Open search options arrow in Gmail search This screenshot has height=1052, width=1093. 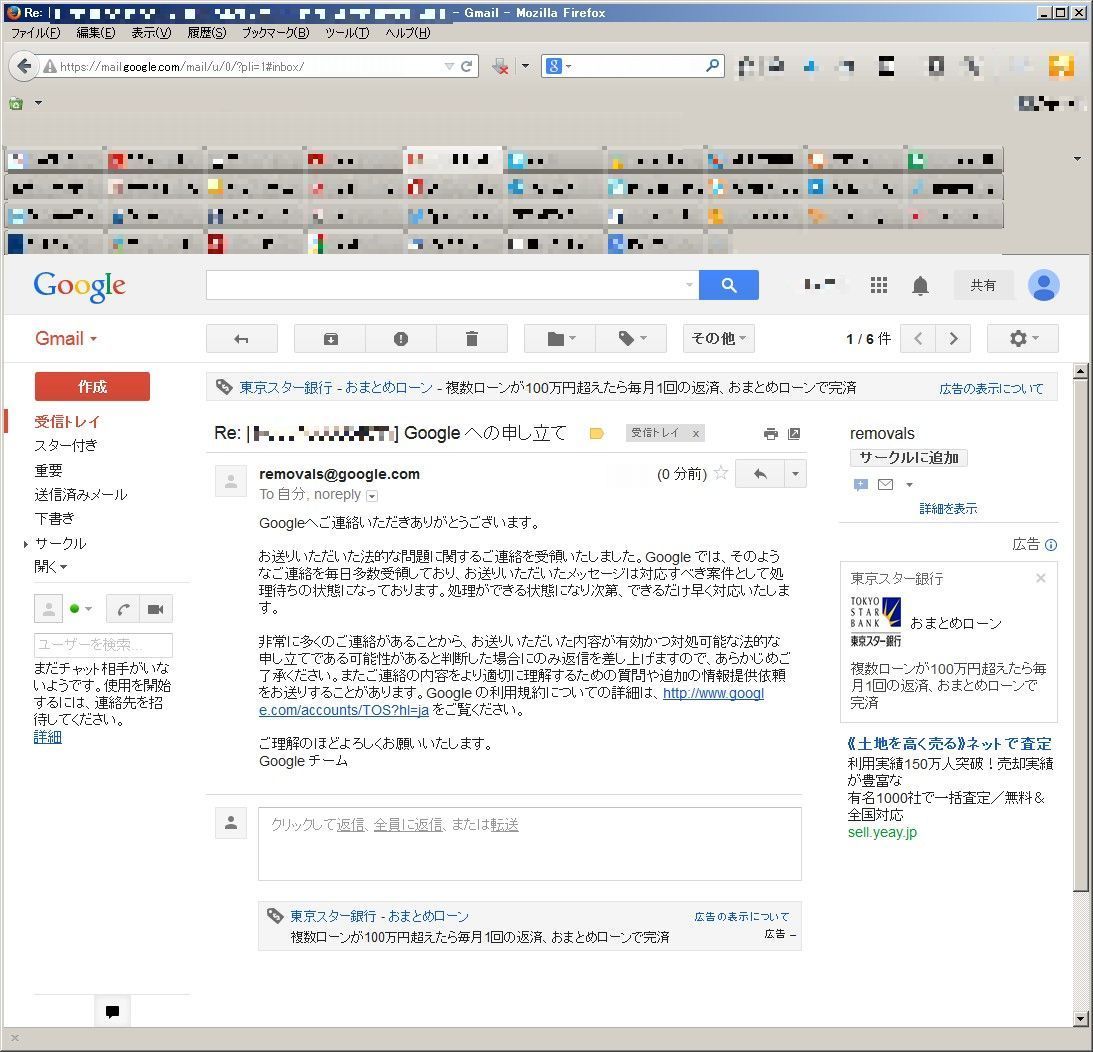click(x=689, y=284)
